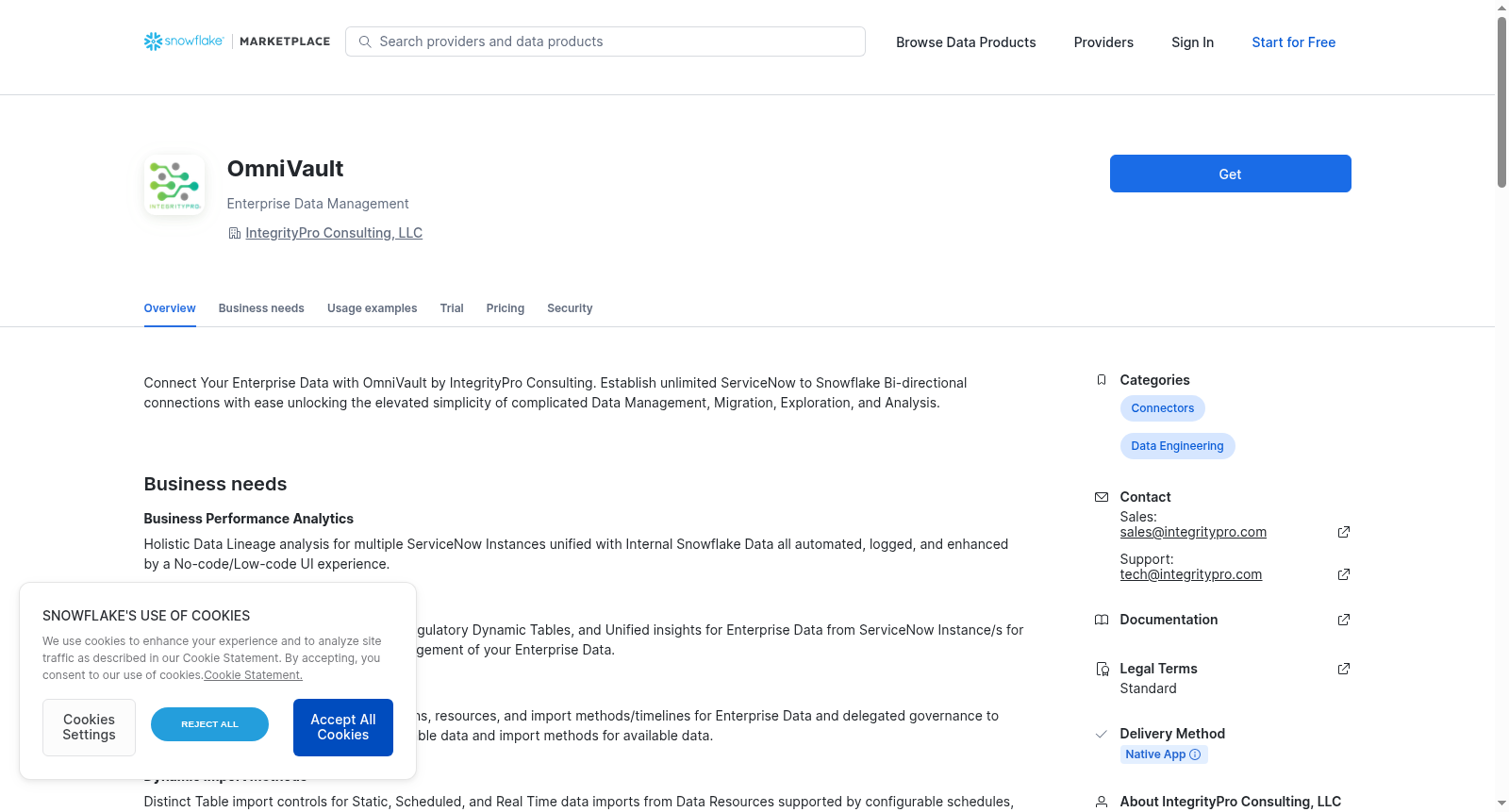1509x812 pixels.
Task: Click Accept All Cookies
Action: coord(343,727)
